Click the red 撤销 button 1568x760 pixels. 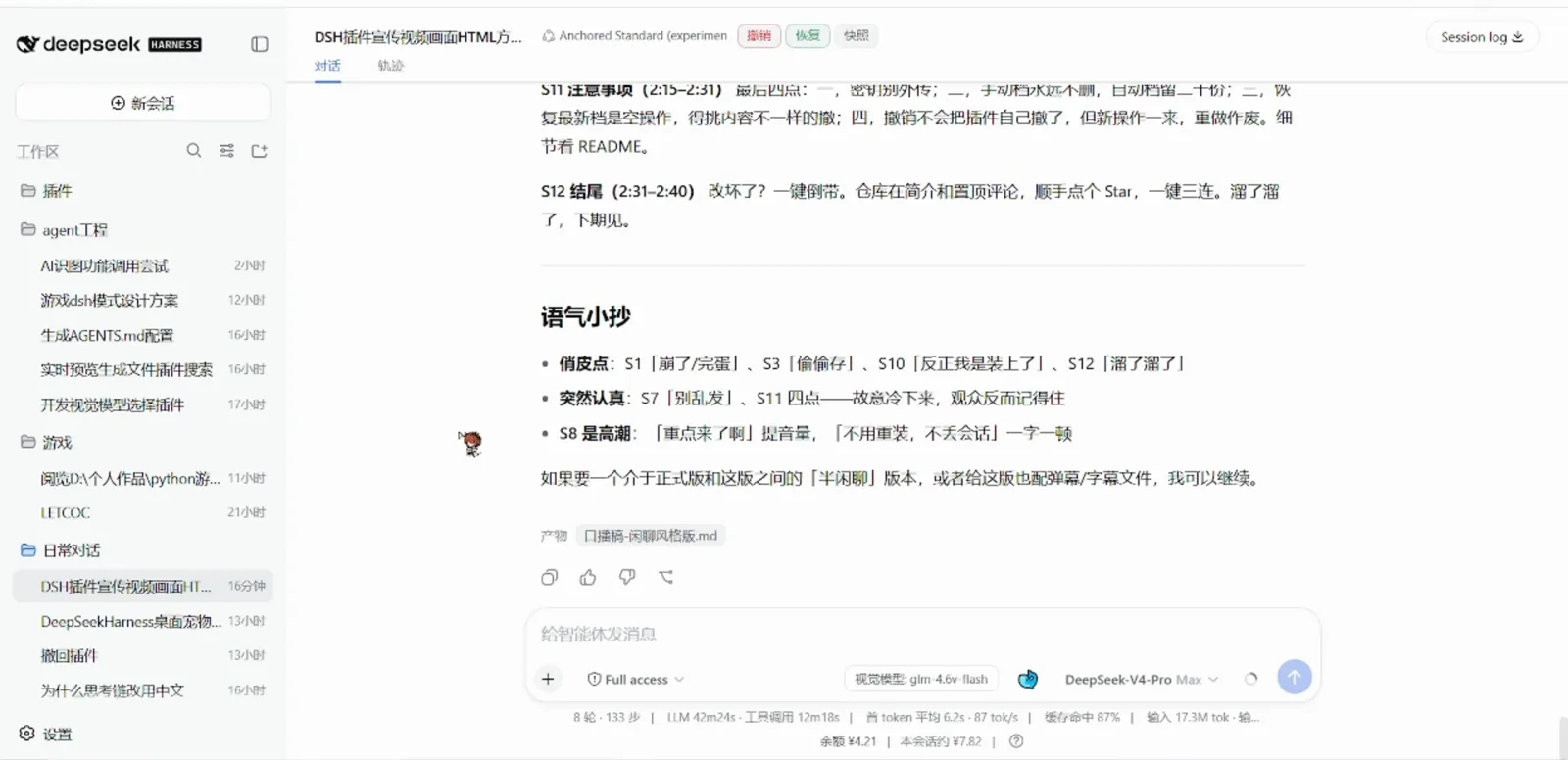pos(759,35)
